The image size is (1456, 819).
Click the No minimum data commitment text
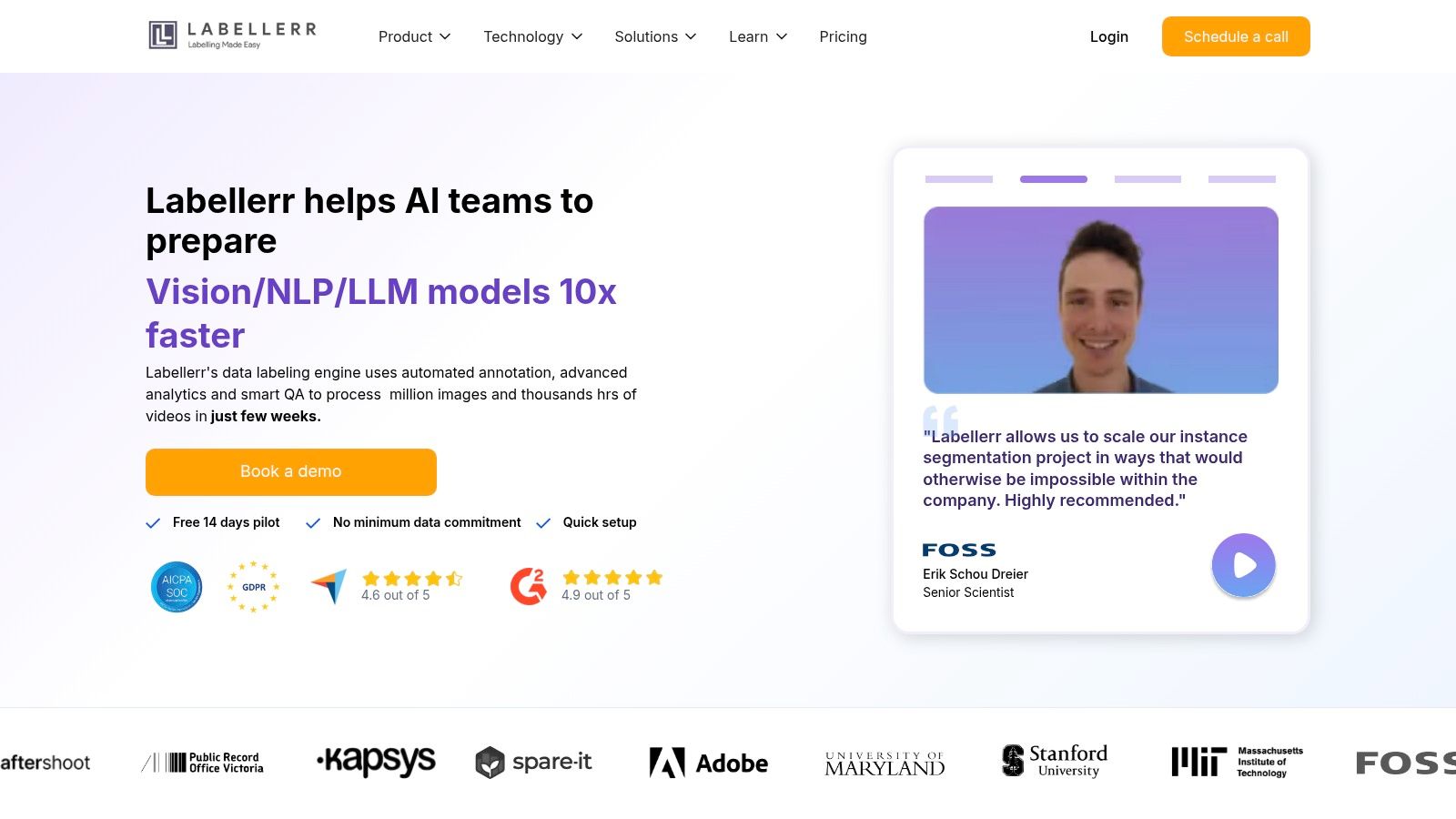click(x=427, y=522)
